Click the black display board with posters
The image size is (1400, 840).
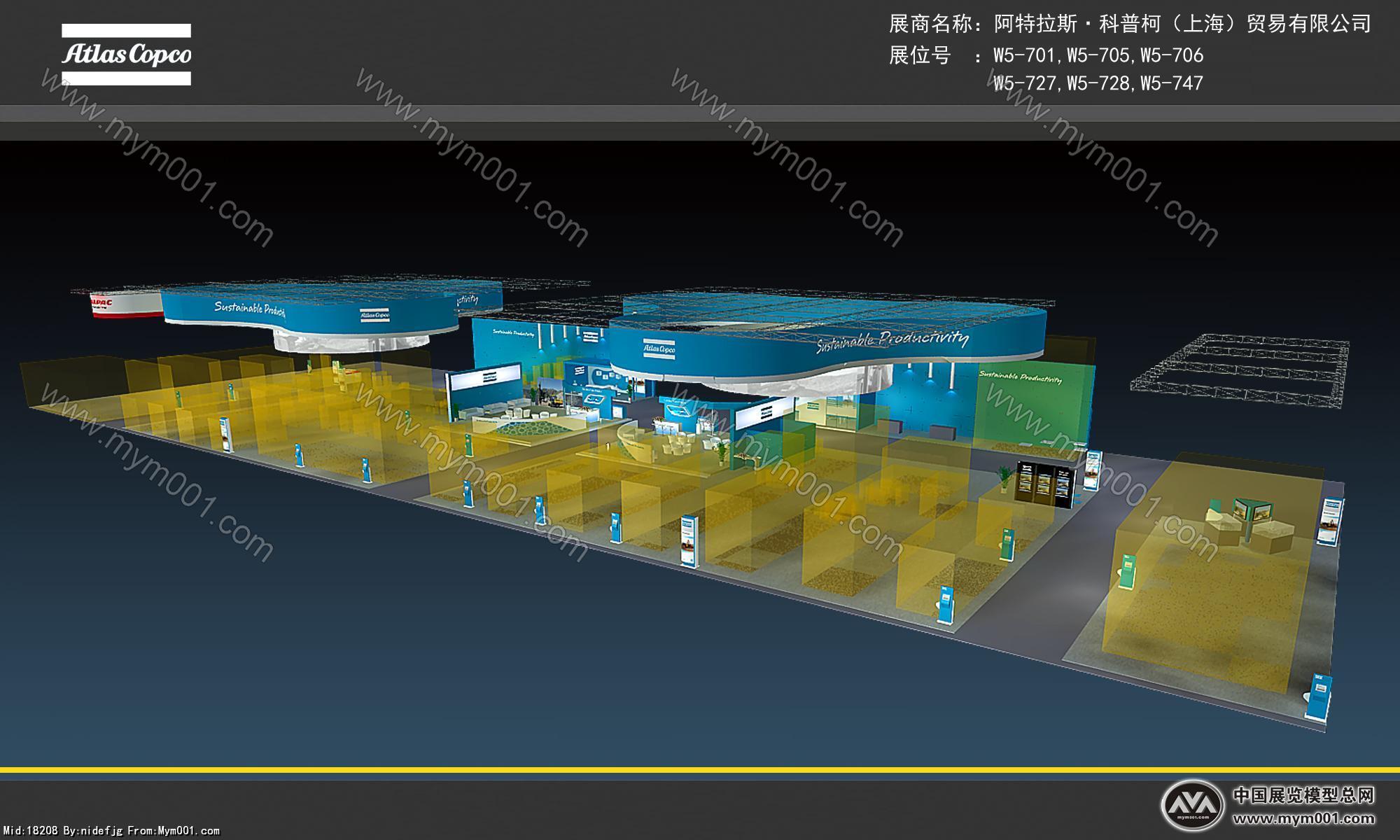pos(1046,484)
